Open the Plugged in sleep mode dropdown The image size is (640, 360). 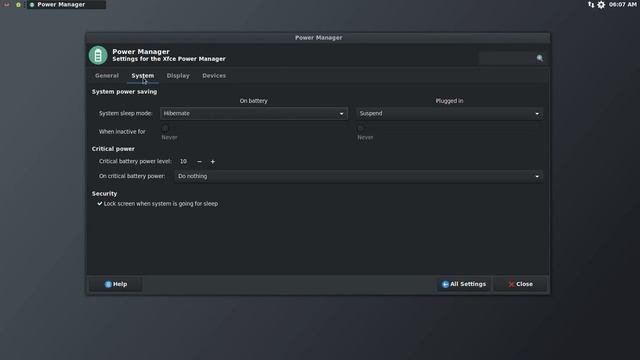449,113
